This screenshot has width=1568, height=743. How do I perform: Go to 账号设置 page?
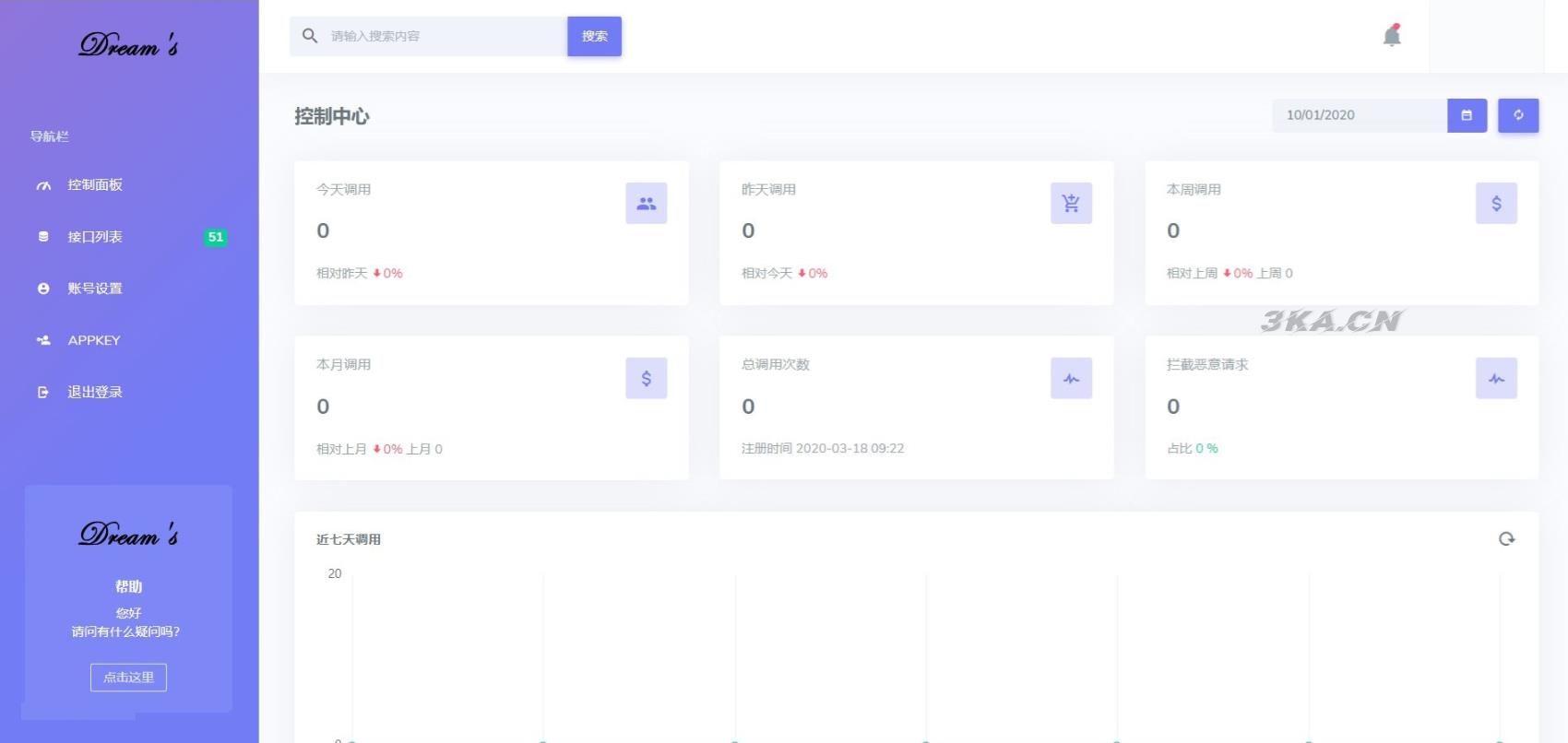click(x=94, y=289)
